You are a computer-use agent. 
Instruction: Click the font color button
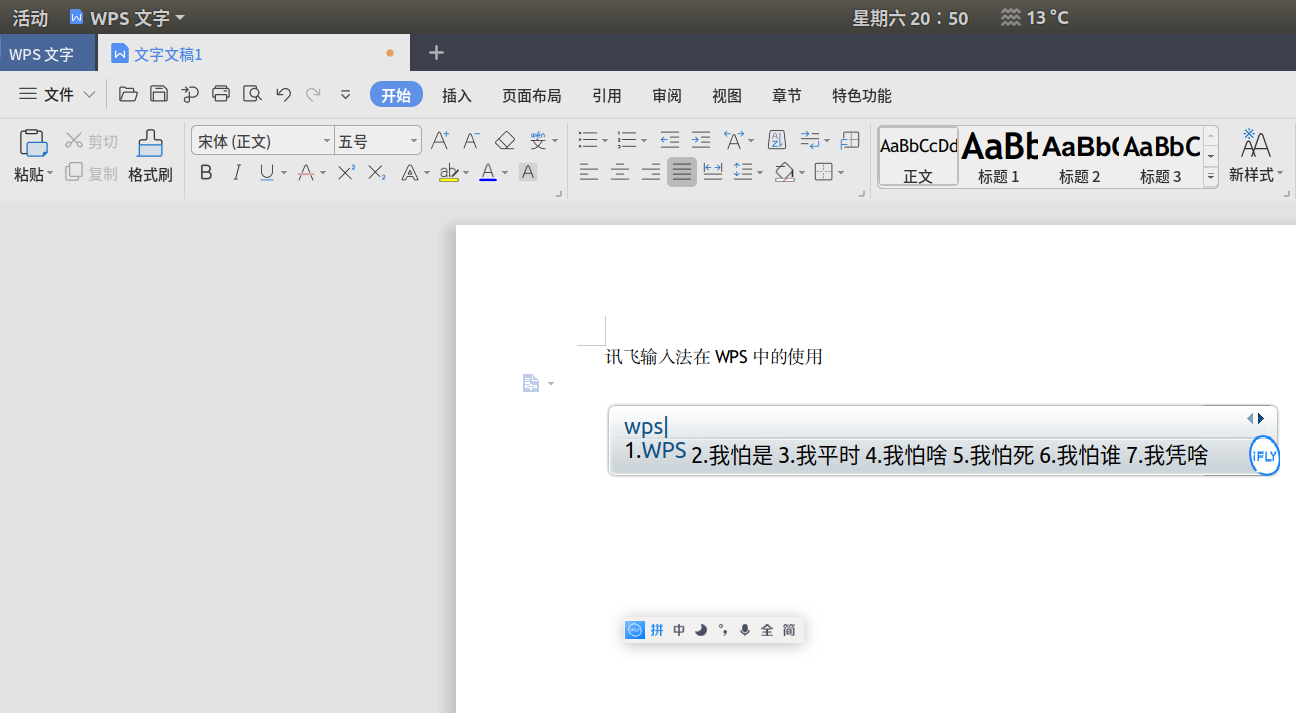pos(488,173)
